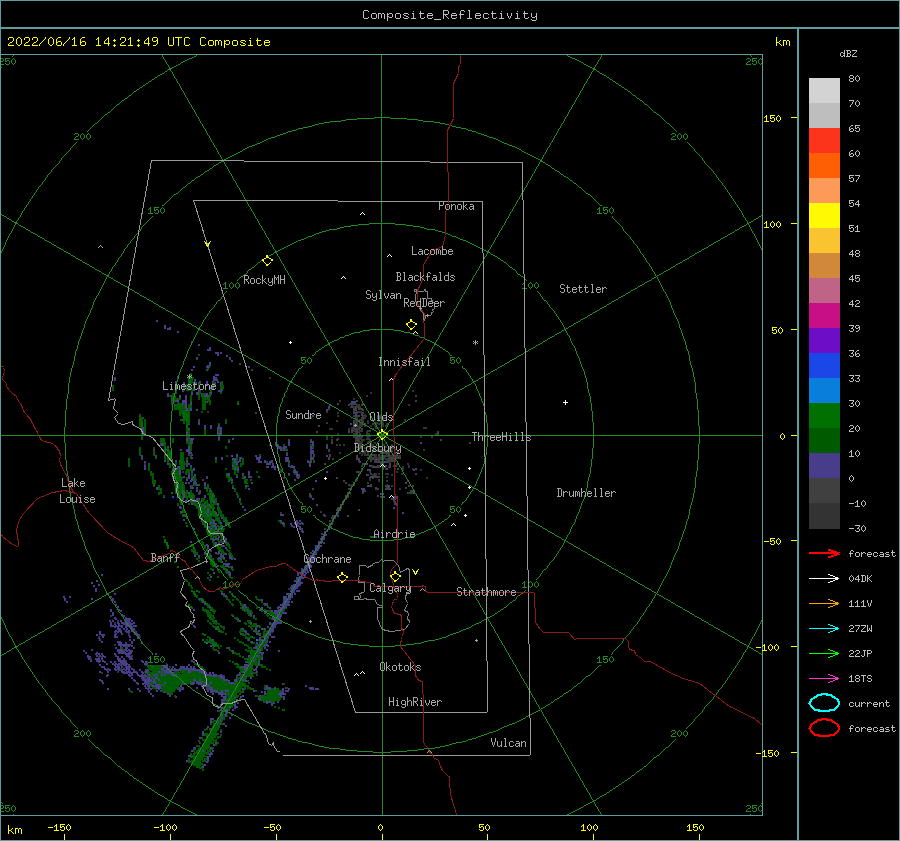The image size is (900, 841).
Task: Select the orange 111V arrow legend icon
Action: 824,603
